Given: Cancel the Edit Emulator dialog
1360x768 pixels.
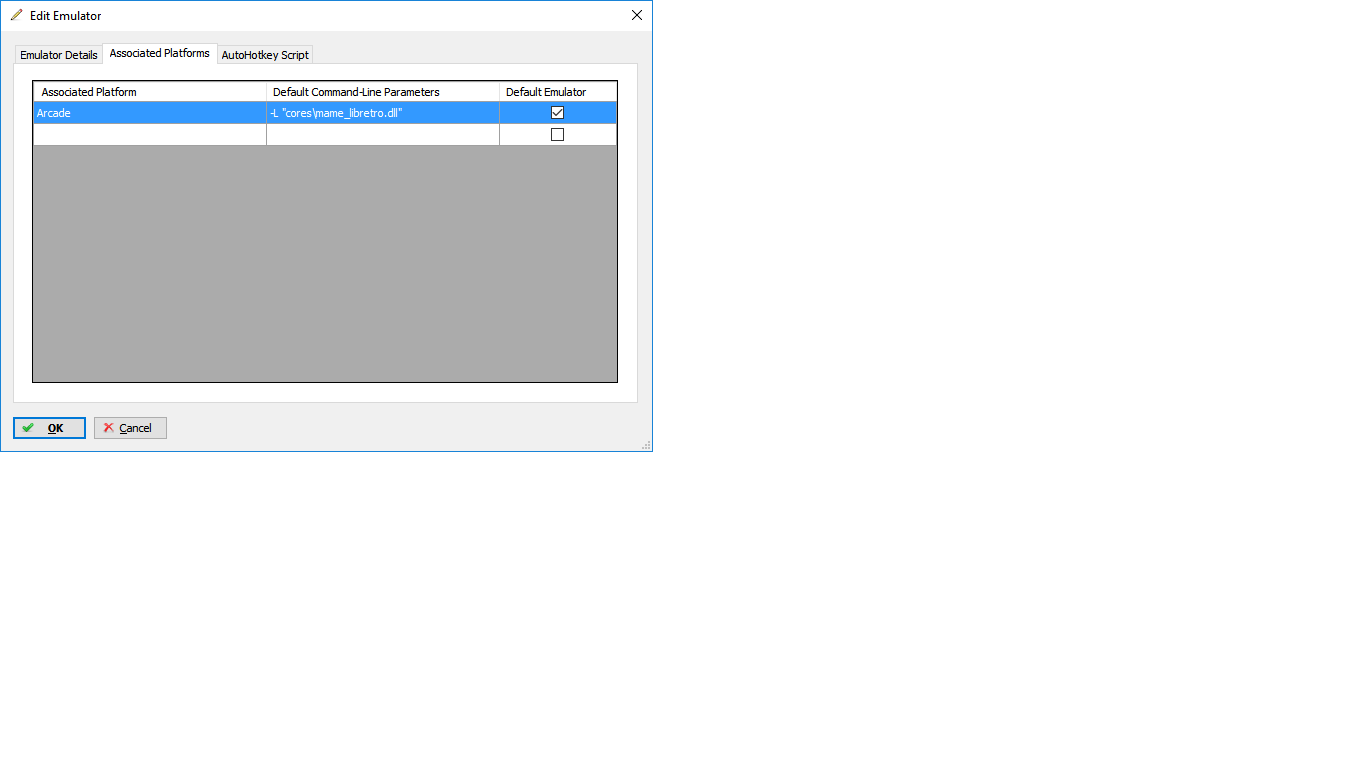Looking at the screenshot, I should coord(130,428).
